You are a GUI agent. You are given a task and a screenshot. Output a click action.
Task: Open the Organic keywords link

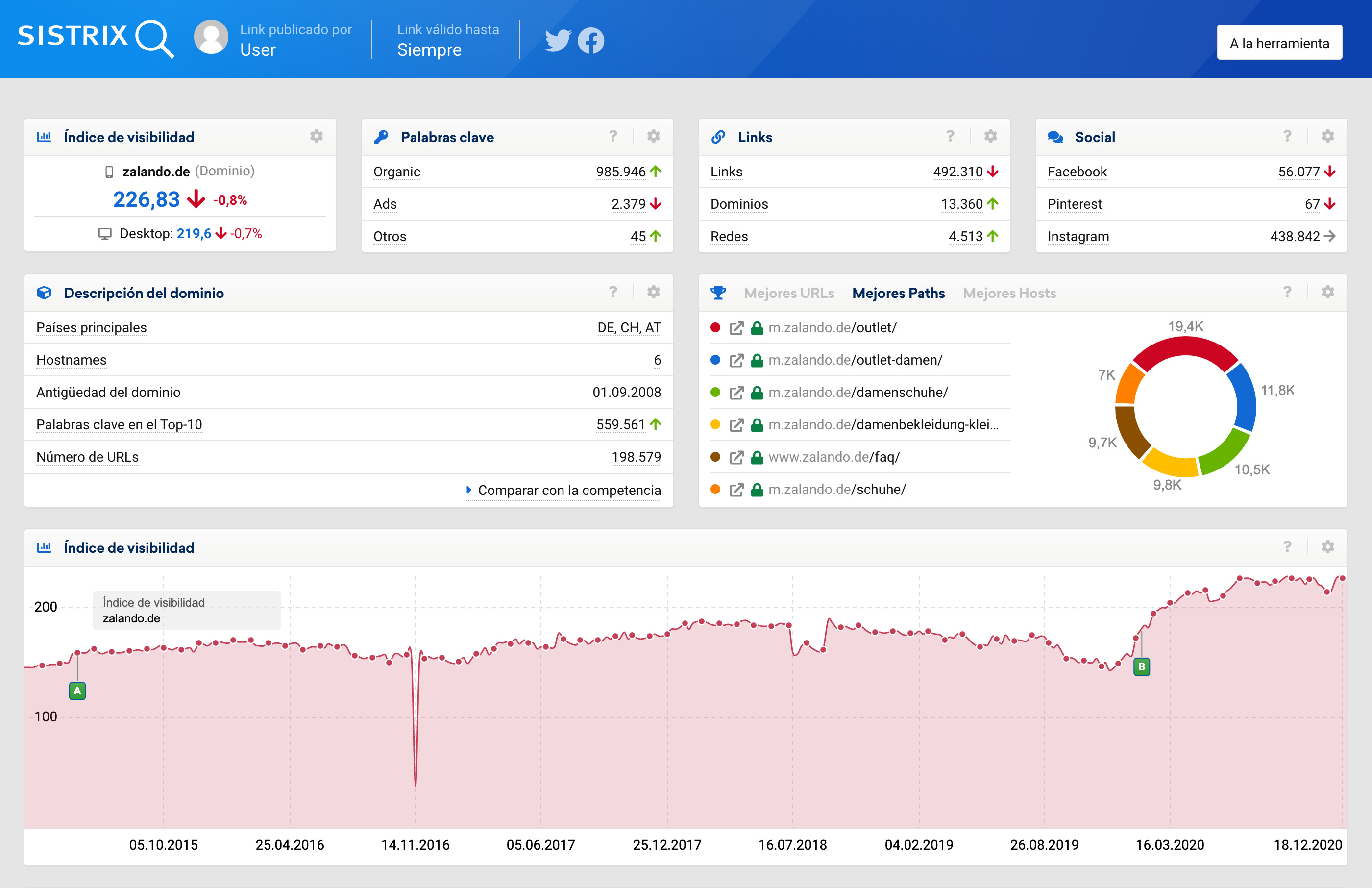(x=396, y=172)
